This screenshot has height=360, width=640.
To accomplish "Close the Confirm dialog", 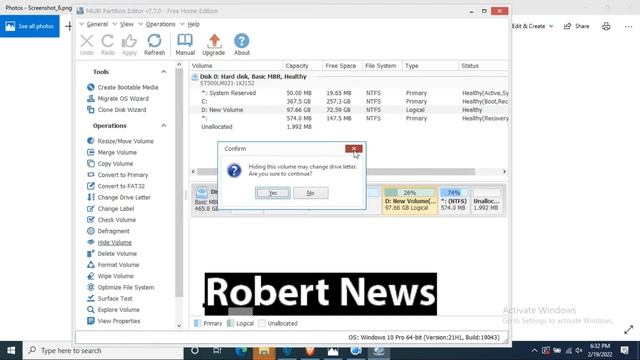I will pyautogui.click(x=353, y=149).
